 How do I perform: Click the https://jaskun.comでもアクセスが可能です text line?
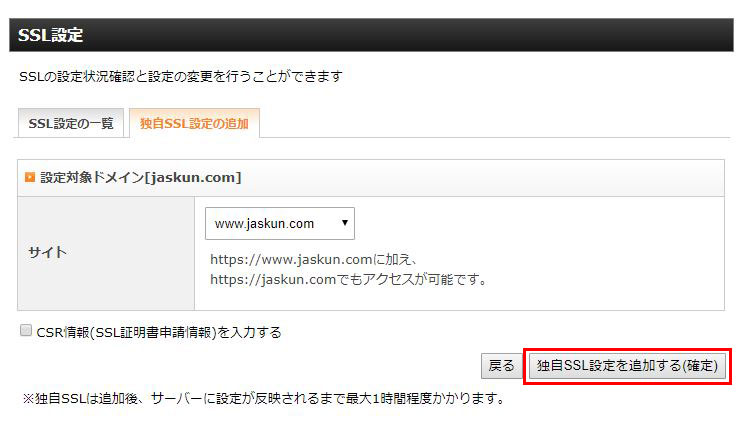pyautogui.click(x=348, y=279)
